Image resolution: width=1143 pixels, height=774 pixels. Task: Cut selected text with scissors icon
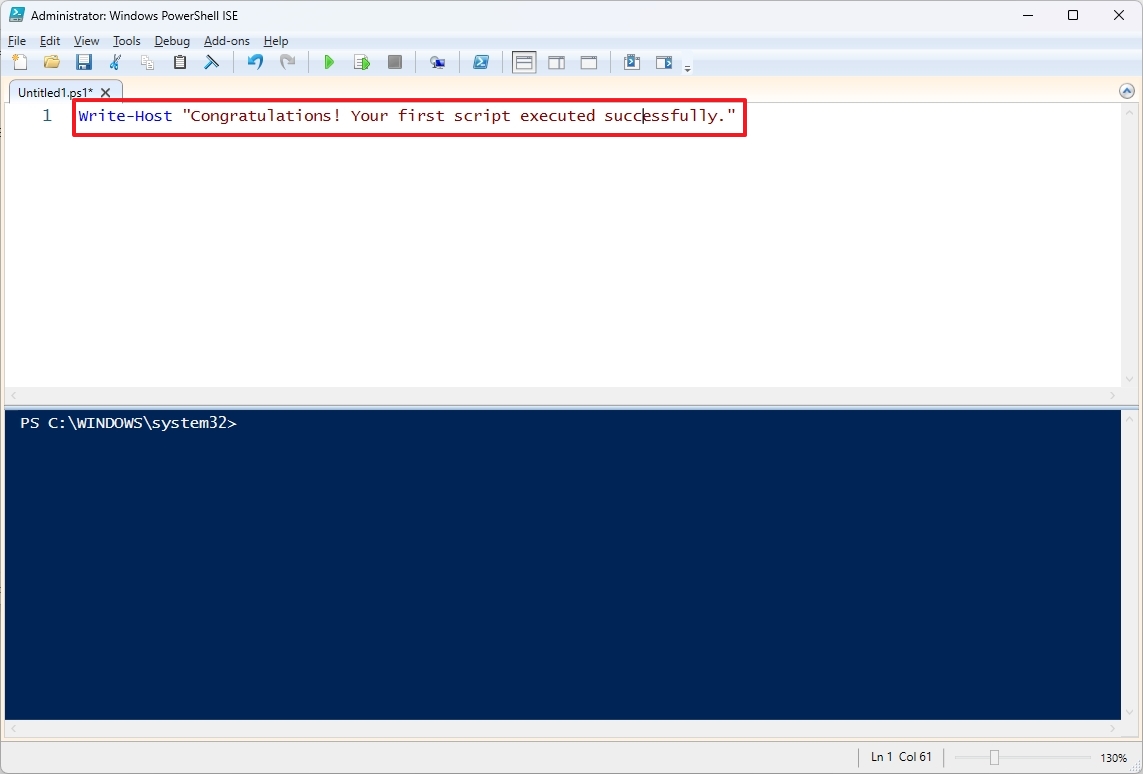(115, 63)
